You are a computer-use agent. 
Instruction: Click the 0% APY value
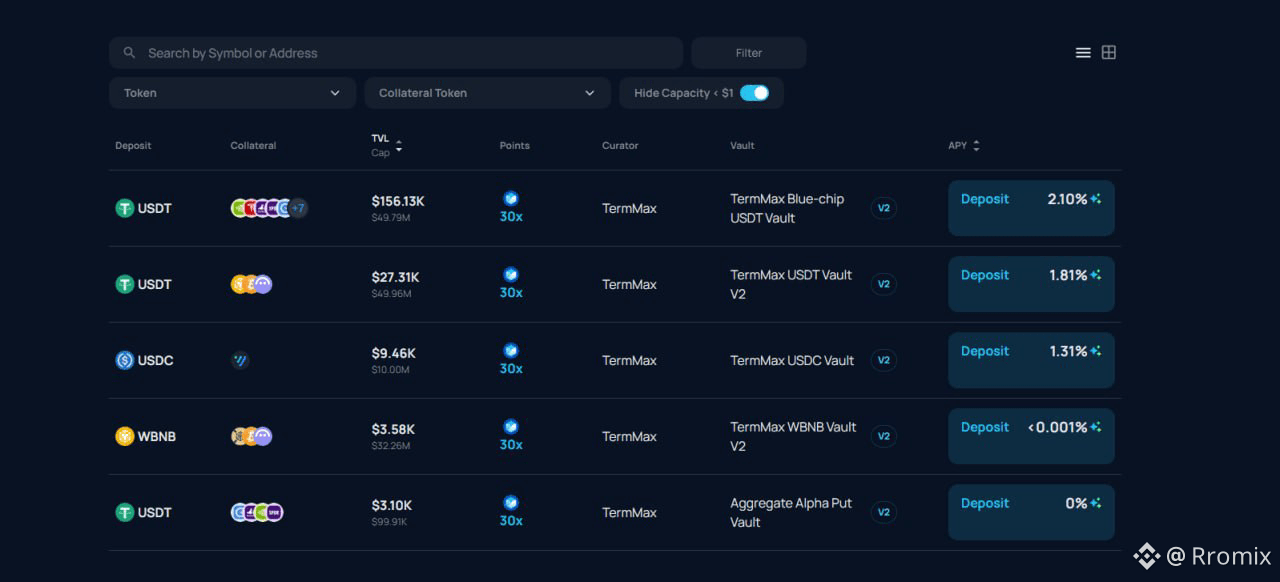[x=1076, y=503]
